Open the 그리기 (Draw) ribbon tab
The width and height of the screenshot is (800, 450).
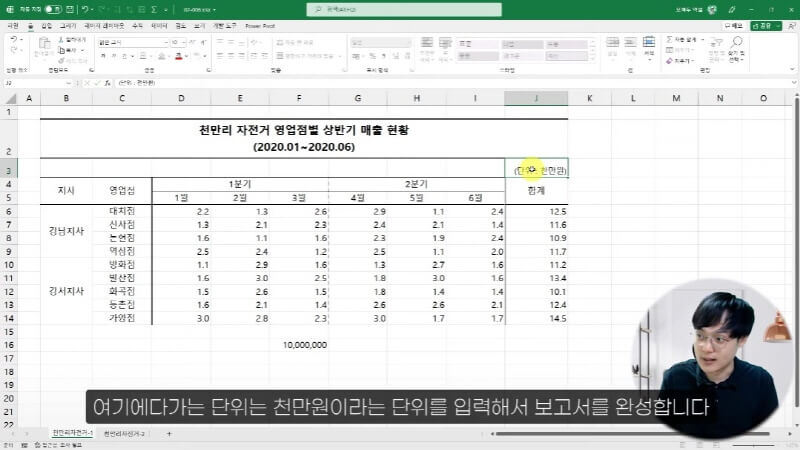pos(68,26)
